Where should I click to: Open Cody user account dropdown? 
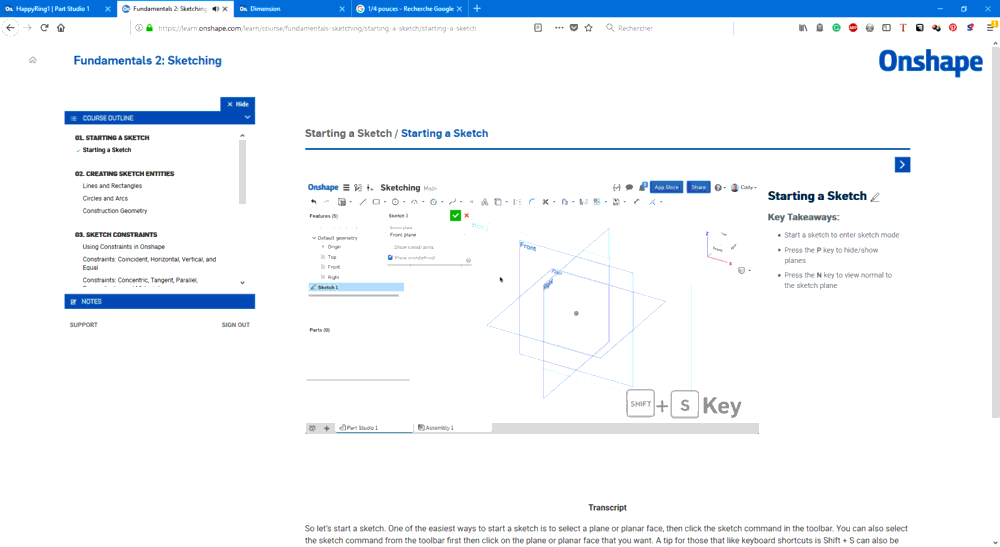point(744,187)
